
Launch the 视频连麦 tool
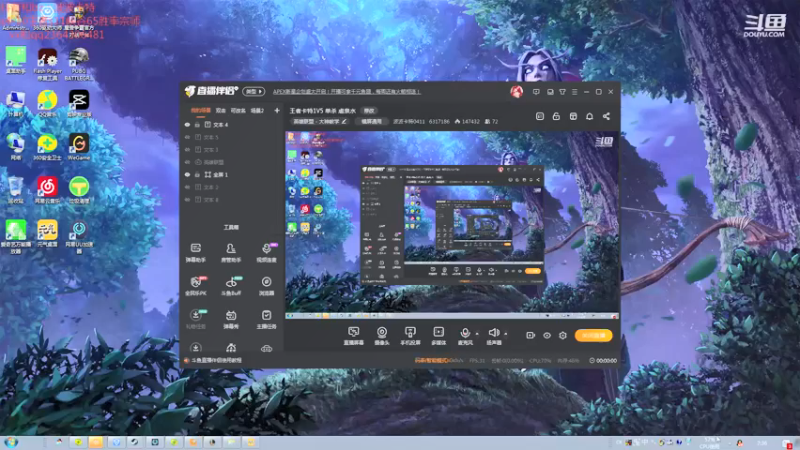(266, 253)
